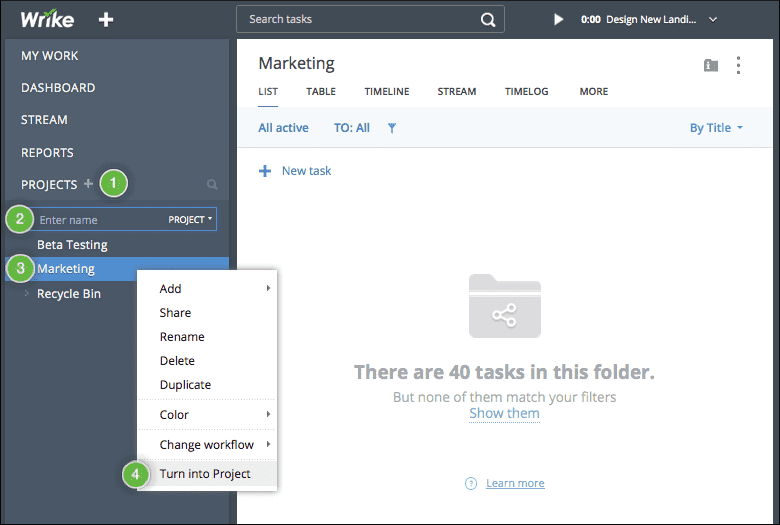Click the sidebar search magnifier icon
Image resolution: width=780 pixels, height=525 pixels.
pos(211,185)
